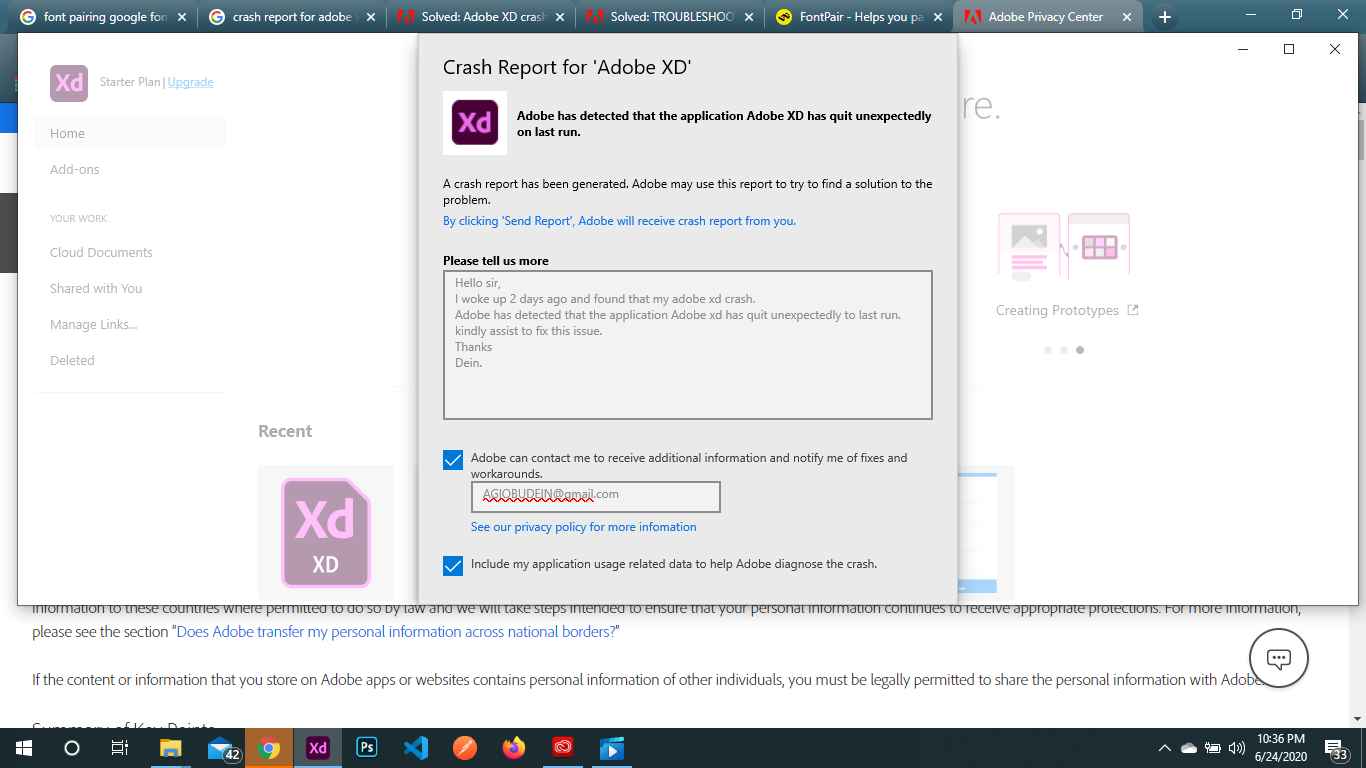Select the 'Adobe Privacy Center' tab
Viewport: 1366px width, 768px height.
coord(1049,17)
